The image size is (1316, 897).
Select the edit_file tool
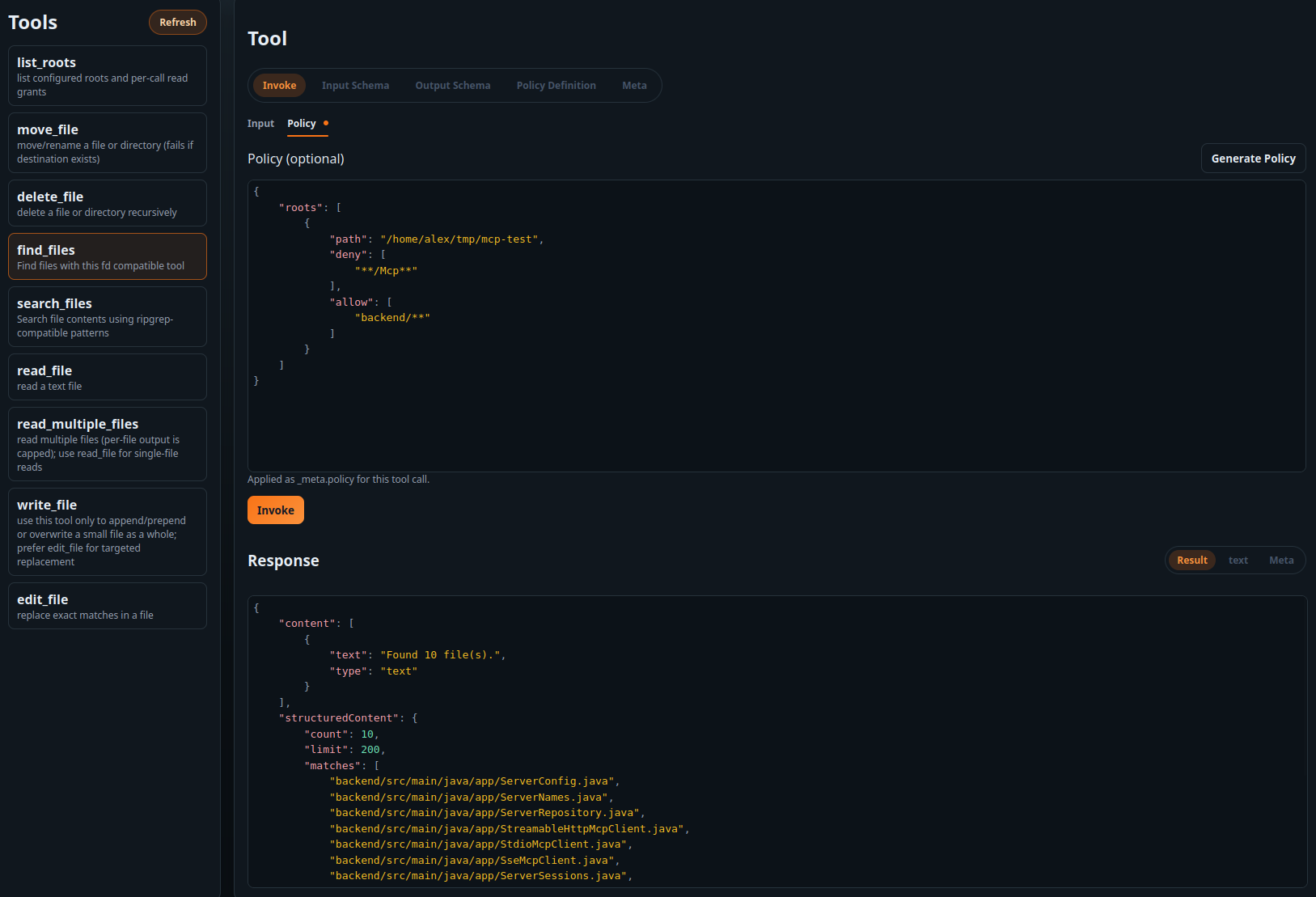107,605
